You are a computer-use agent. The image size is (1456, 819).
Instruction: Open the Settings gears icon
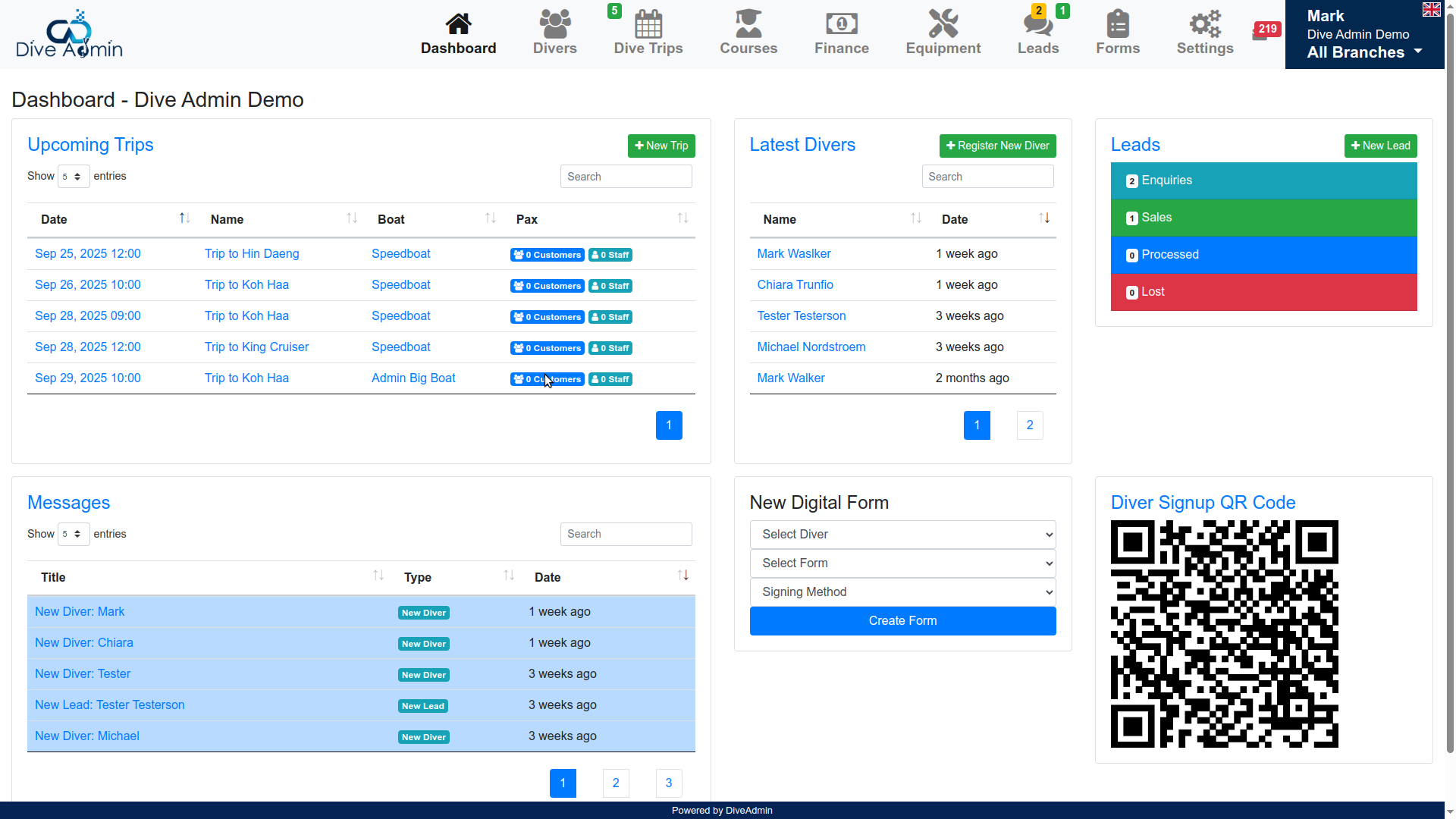pos(1204,24)
